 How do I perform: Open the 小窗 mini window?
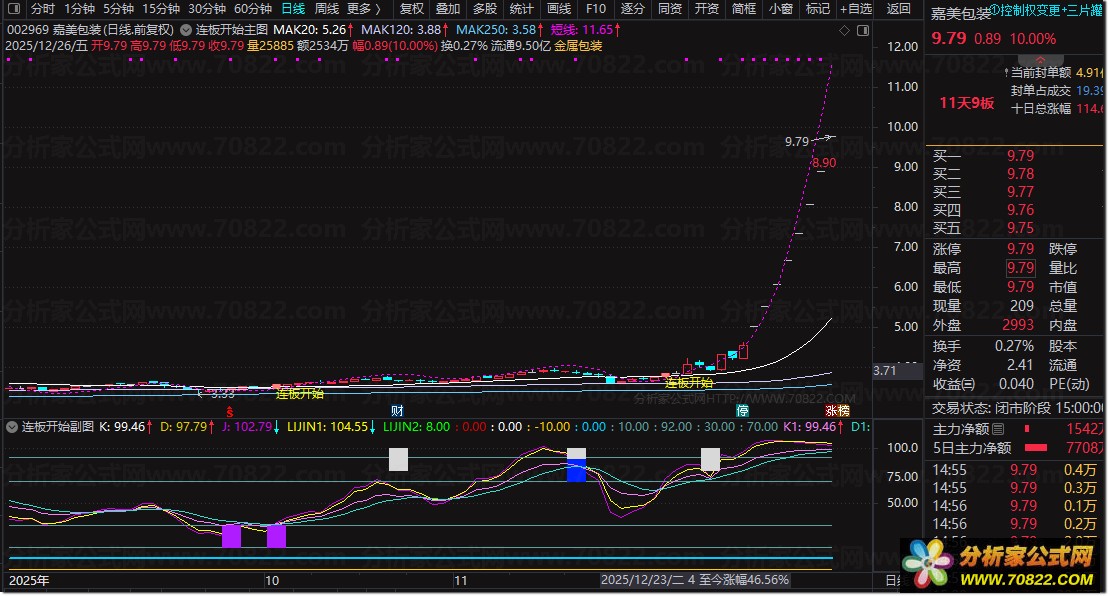tap(781, 8)
